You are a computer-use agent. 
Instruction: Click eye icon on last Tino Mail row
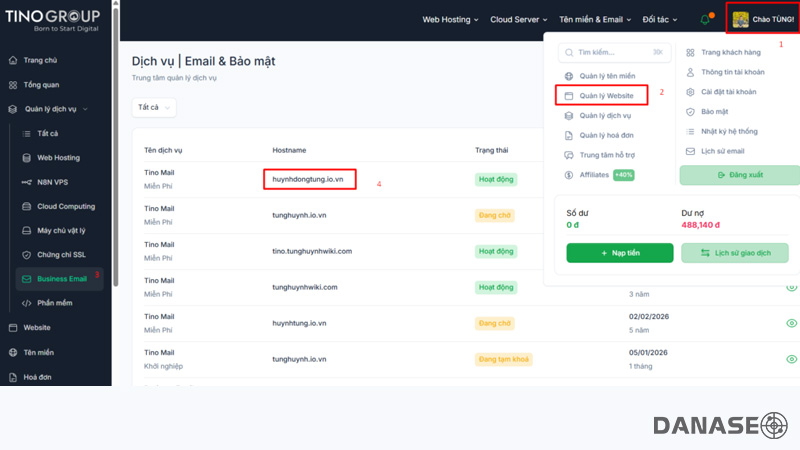pos(791,359)
